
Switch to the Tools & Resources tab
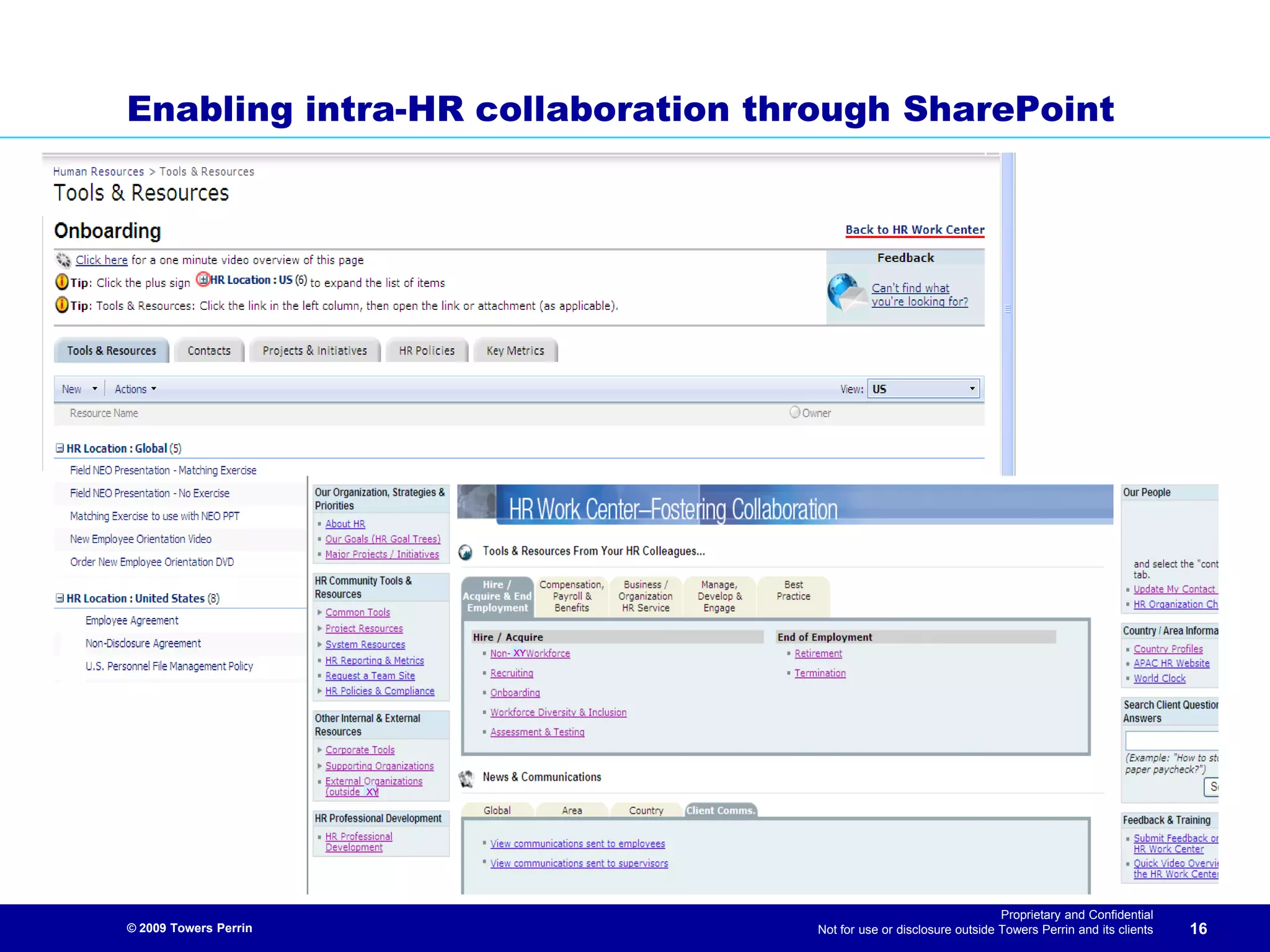[112, 351]
